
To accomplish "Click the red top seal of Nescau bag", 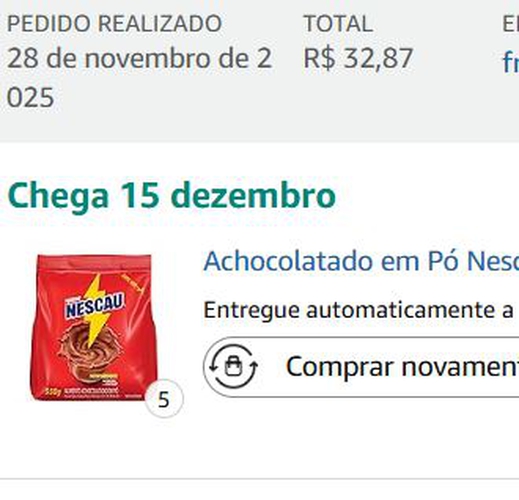I will point(94,260).
